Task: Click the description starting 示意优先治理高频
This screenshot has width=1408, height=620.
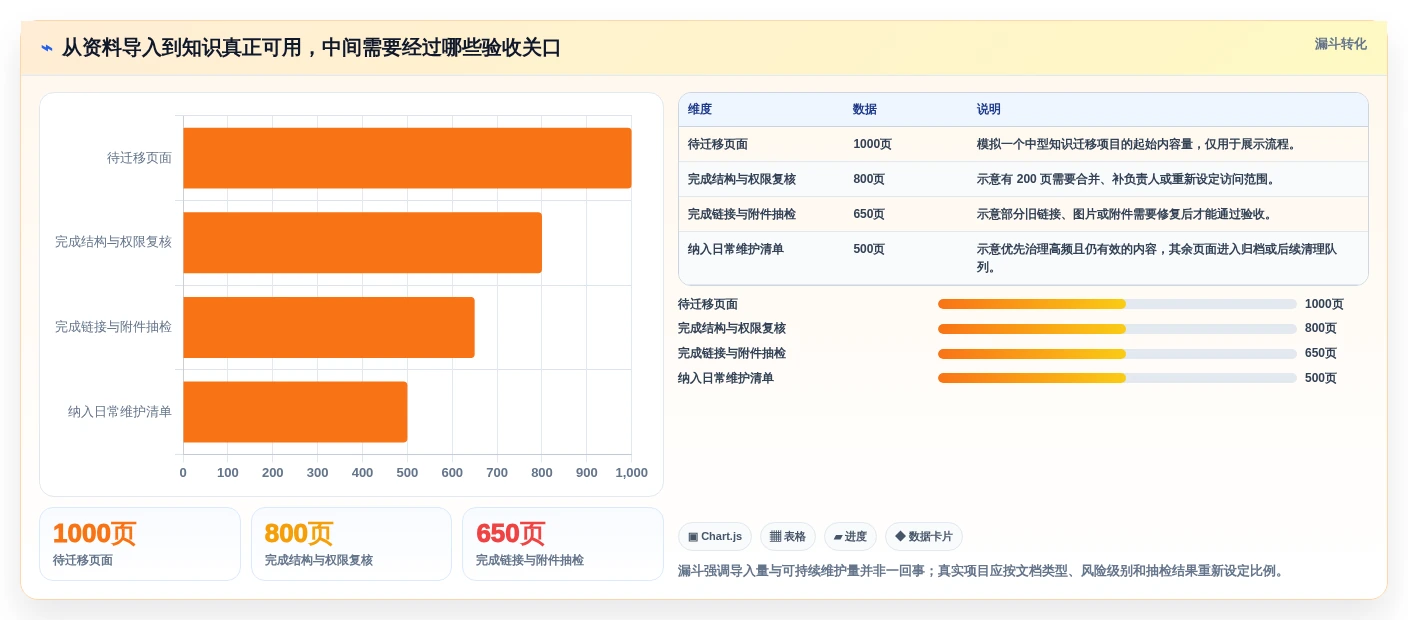Action: point(1157,258)
